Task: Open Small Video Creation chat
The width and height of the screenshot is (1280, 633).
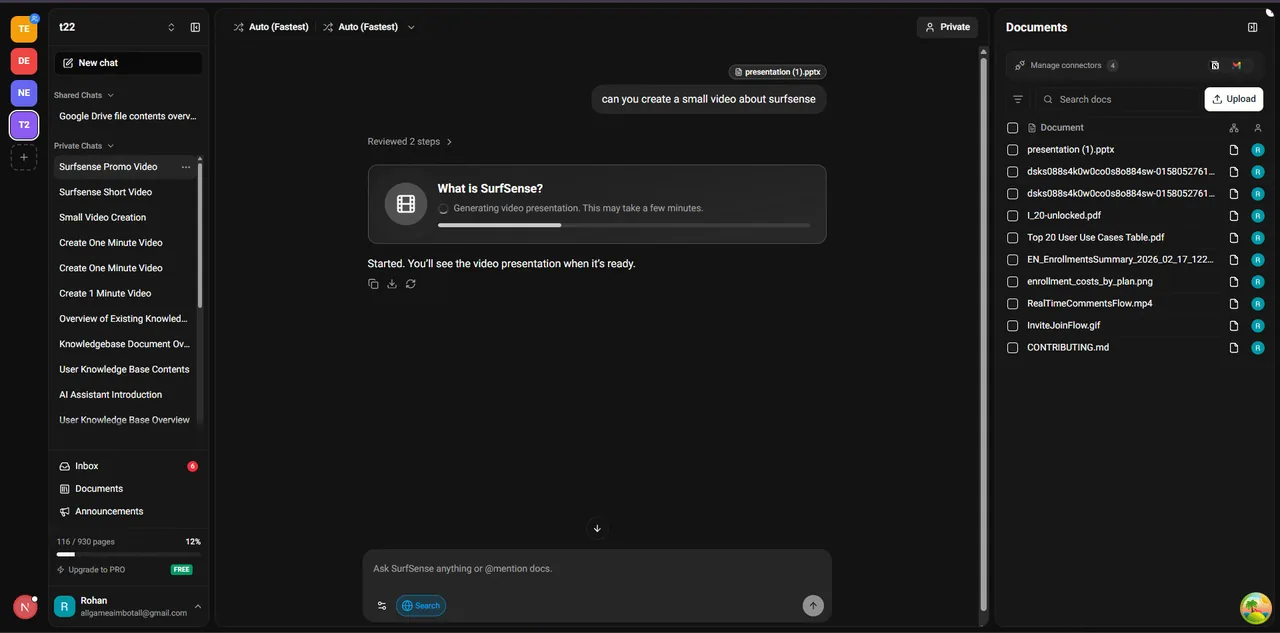Action: [103, 217]
